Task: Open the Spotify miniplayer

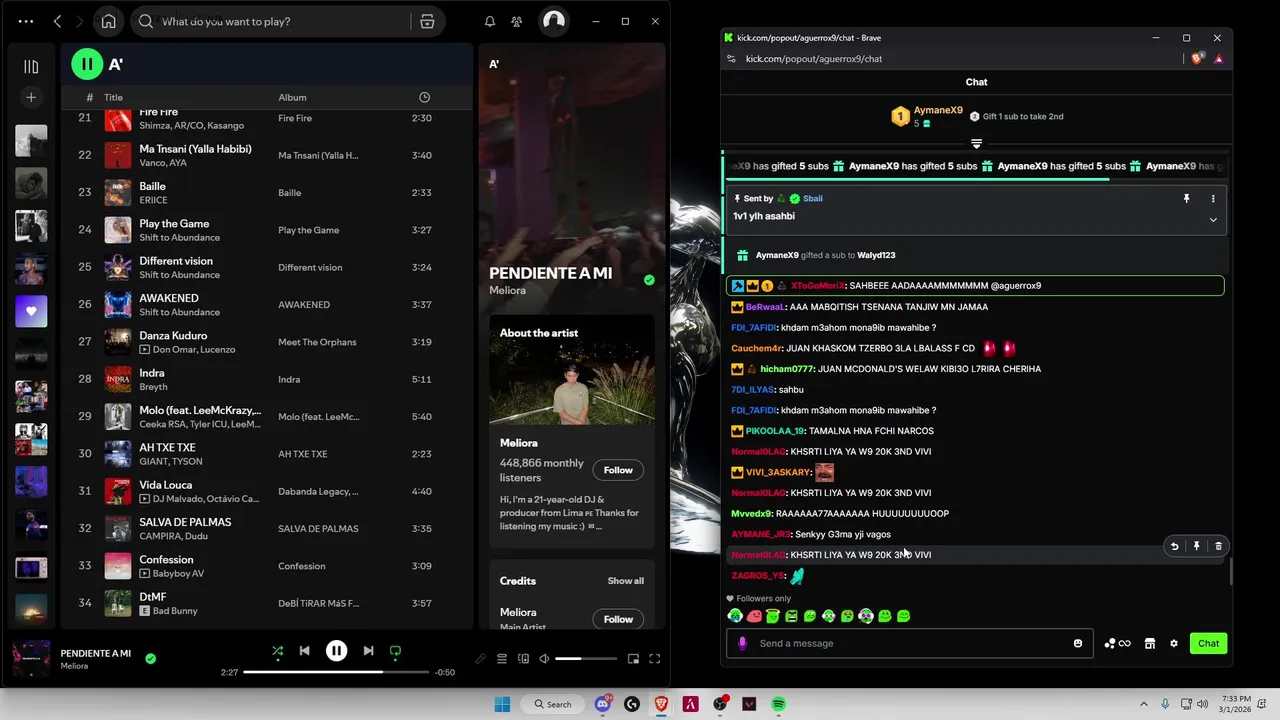Action: (633, 658)
